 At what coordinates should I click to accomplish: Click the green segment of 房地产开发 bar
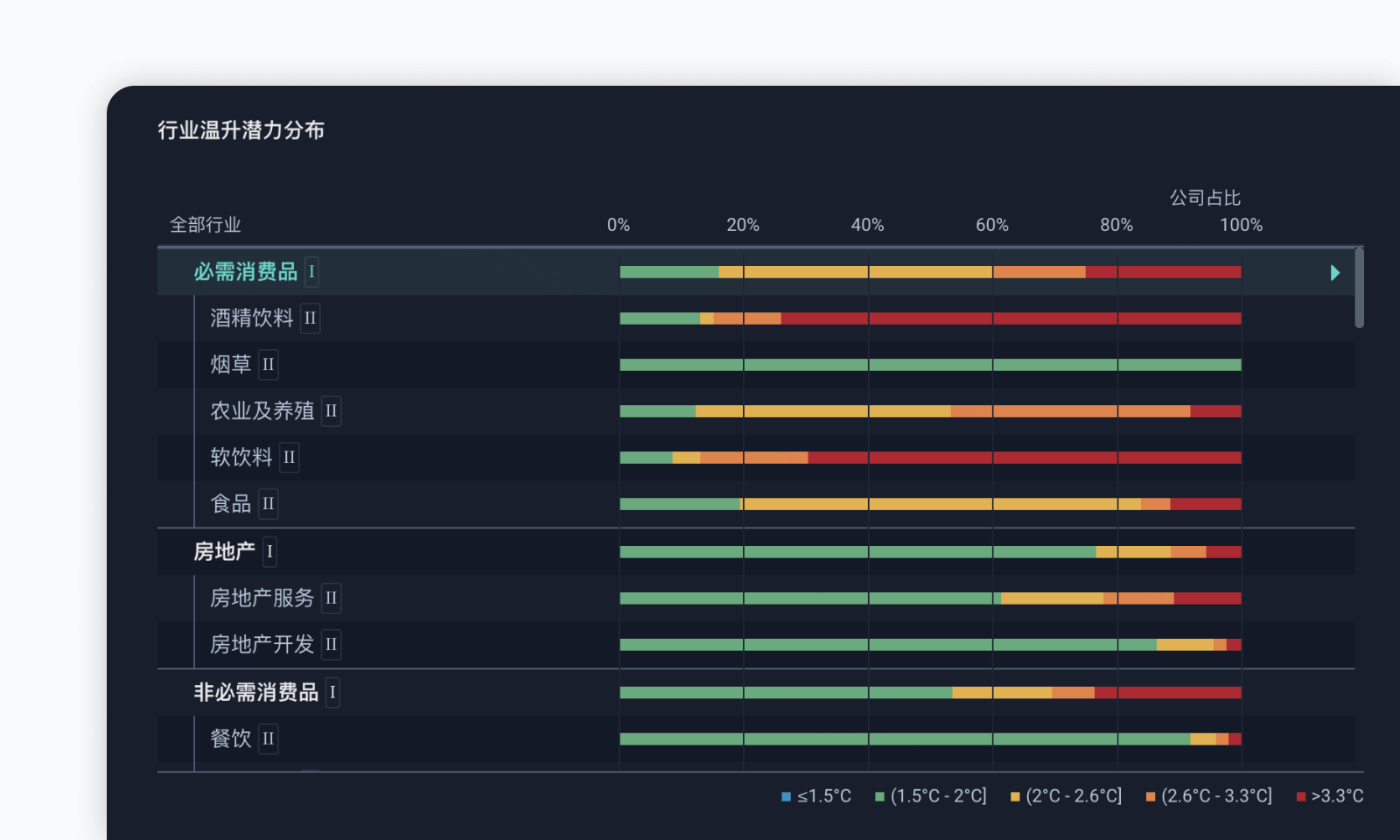pyautogui.click(x=888, y=645)
